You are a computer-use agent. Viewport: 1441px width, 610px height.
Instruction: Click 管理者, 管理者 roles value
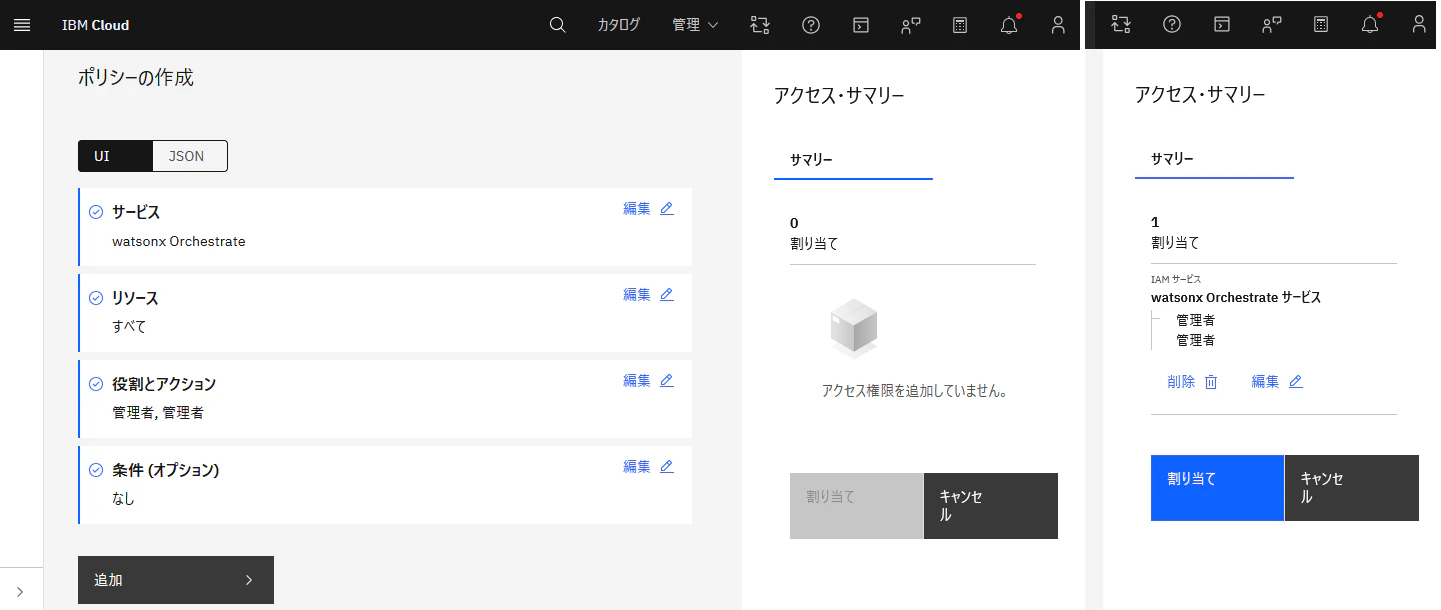158,412
